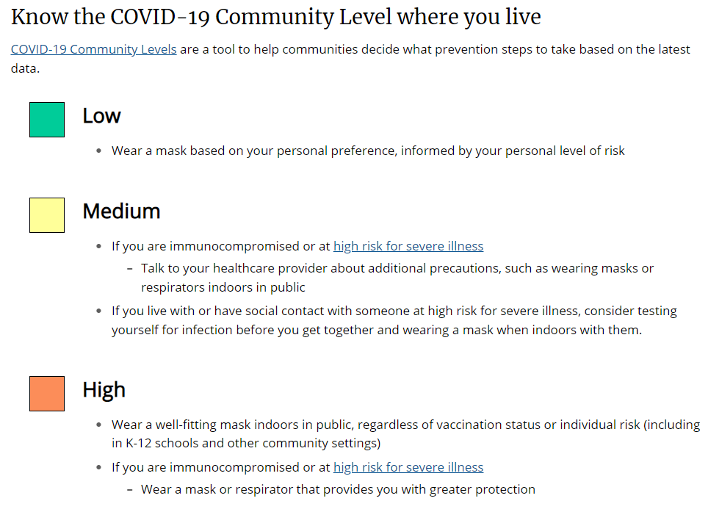Click the green Low level color swatch
The height and width of the screenshot is (512, 708).
click(47, 120)
